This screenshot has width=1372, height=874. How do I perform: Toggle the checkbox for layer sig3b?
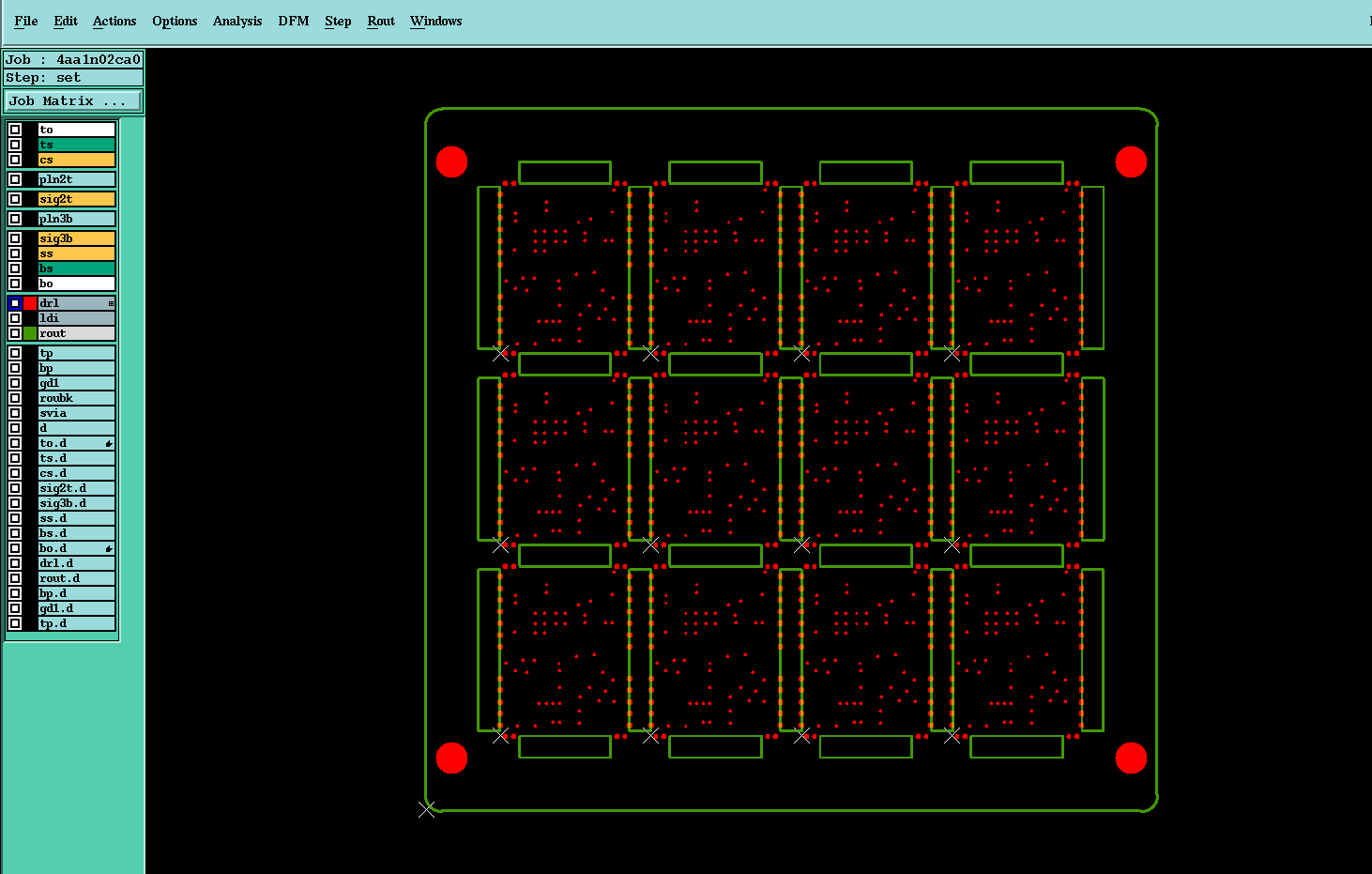tap(15, 238)
